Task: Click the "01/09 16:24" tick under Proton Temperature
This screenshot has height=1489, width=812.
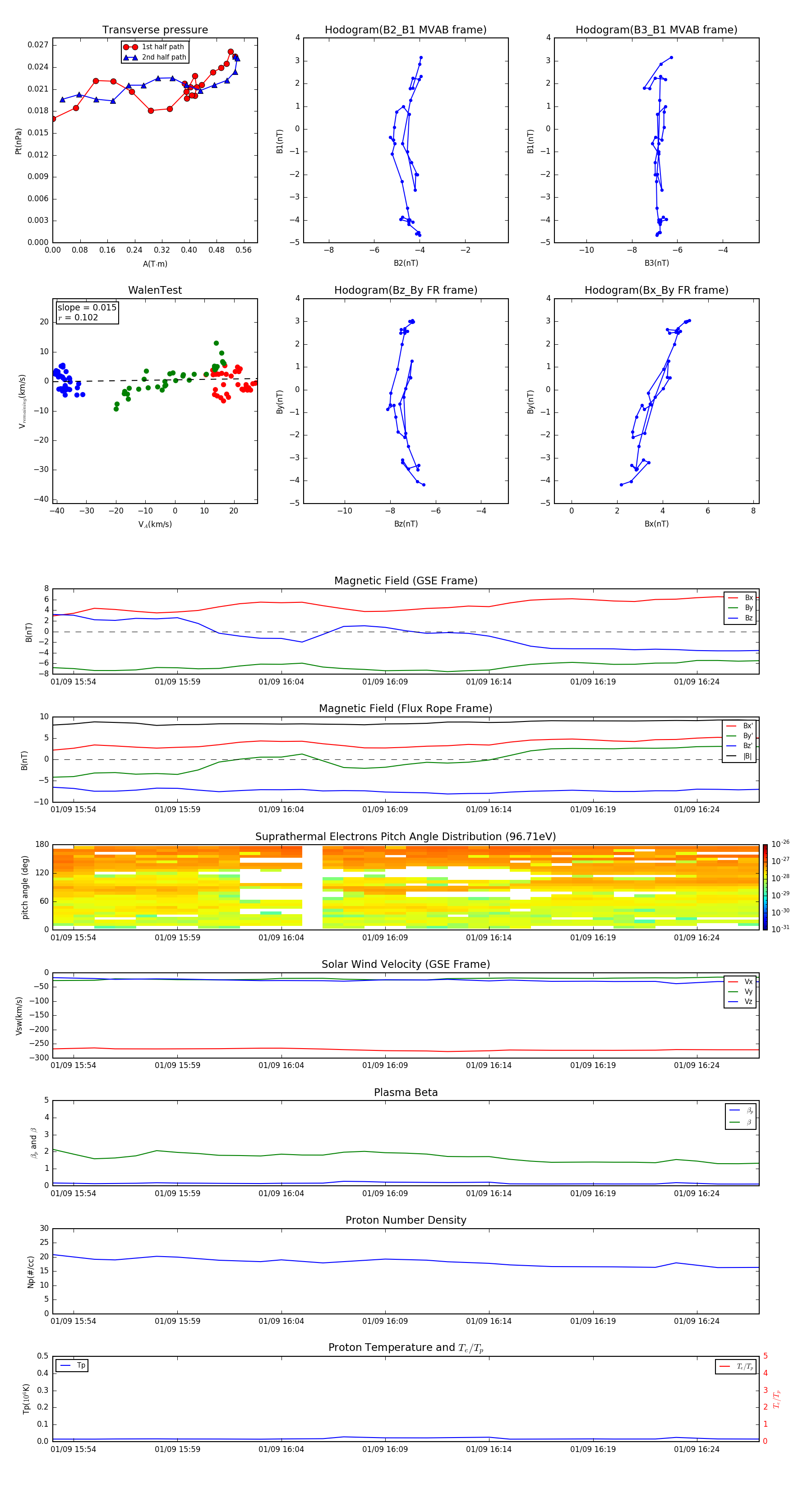Action: (x=697, y=1449)
